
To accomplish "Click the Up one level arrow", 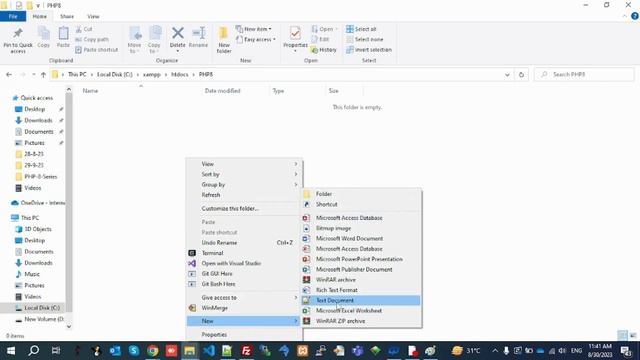I will [x=43, y=75].
